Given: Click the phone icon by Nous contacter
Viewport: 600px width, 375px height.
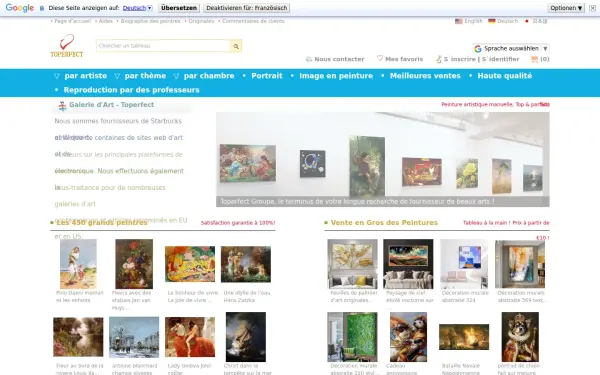Looking at the screenshot, I should click(309, 59).
